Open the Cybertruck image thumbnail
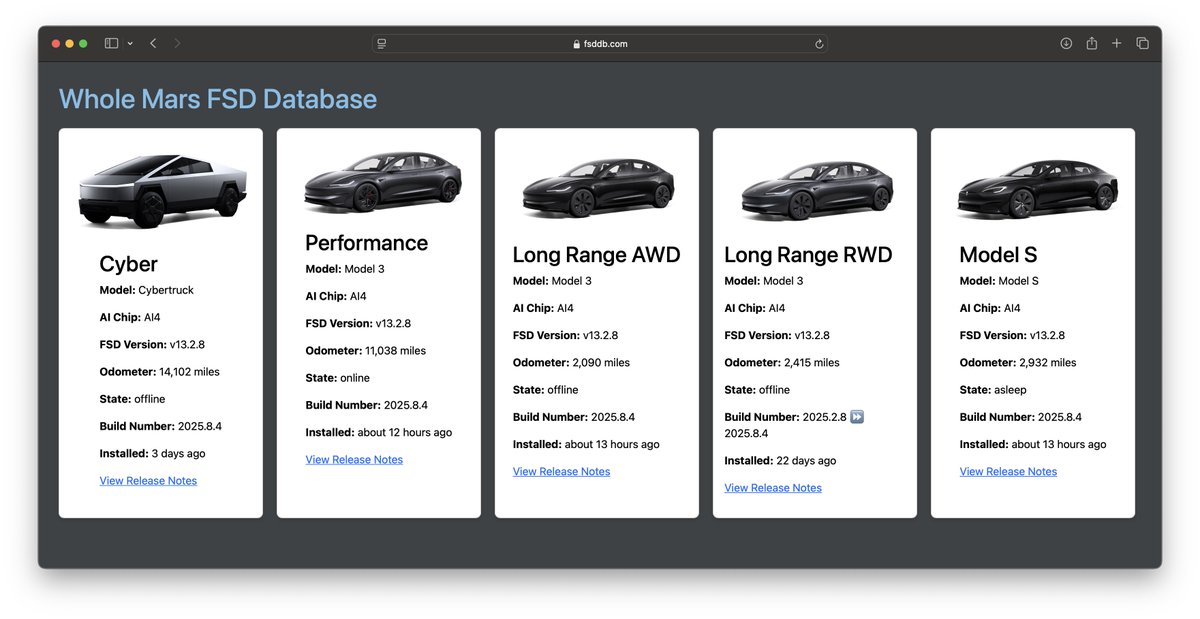The image size is (1200, 619). click(x=163, y=190)
